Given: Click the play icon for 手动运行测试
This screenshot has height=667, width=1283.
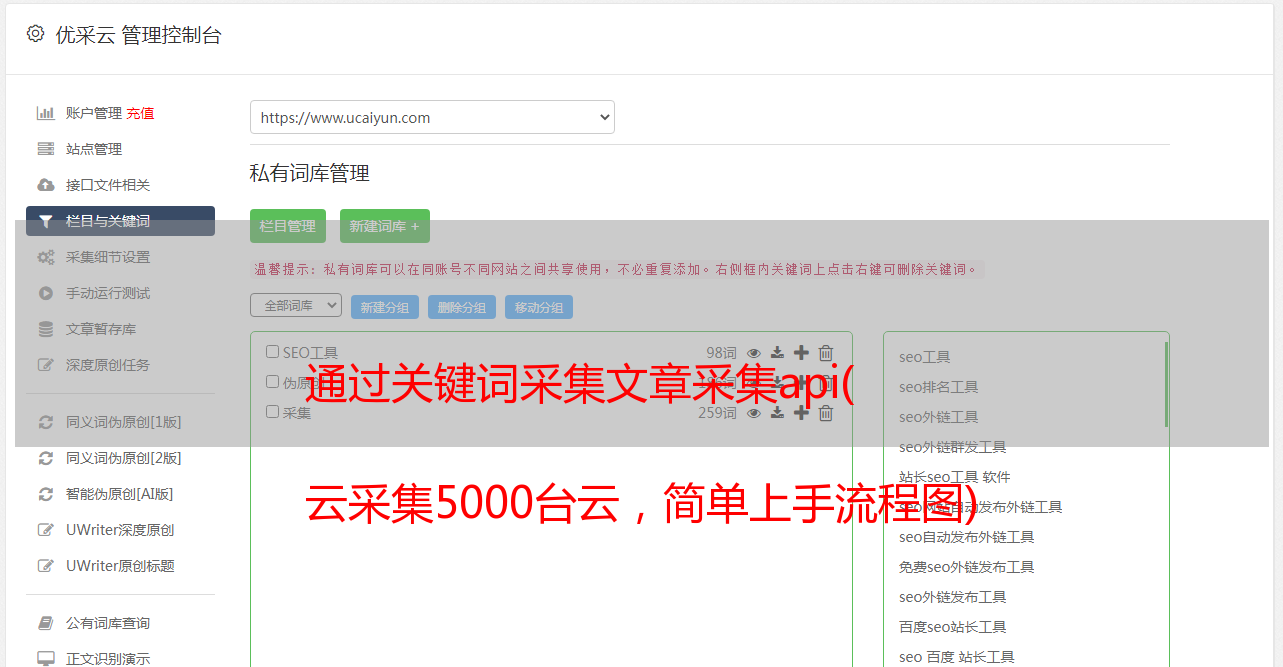Looking at the screenshot, I should (45, 293).
